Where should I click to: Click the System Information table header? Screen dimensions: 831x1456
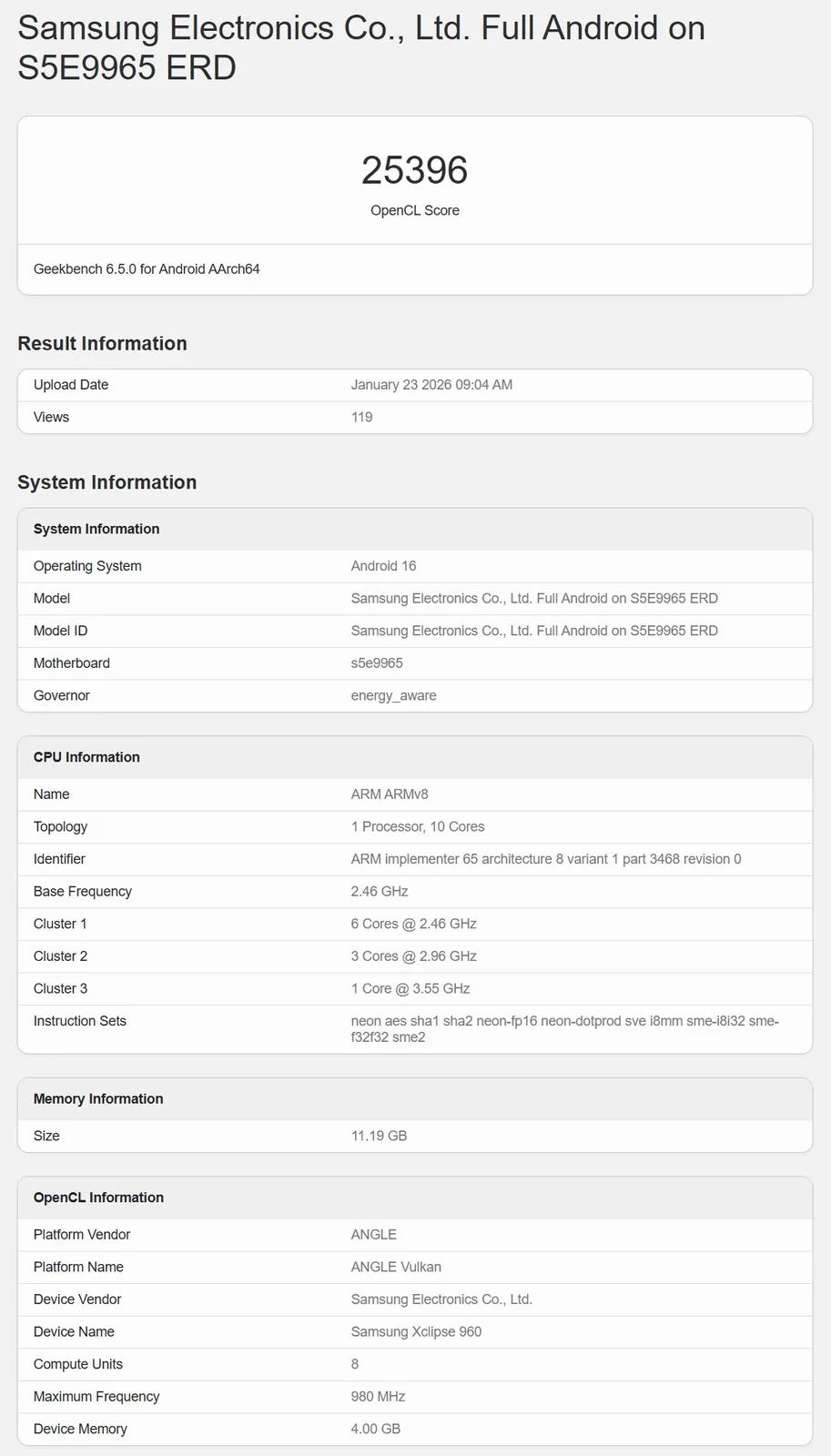96,529
